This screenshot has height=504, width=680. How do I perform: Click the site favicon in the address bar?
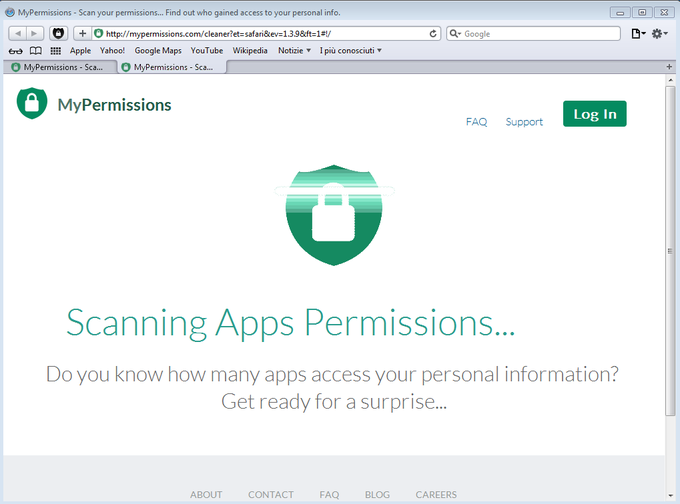click(x=98, y=33)
